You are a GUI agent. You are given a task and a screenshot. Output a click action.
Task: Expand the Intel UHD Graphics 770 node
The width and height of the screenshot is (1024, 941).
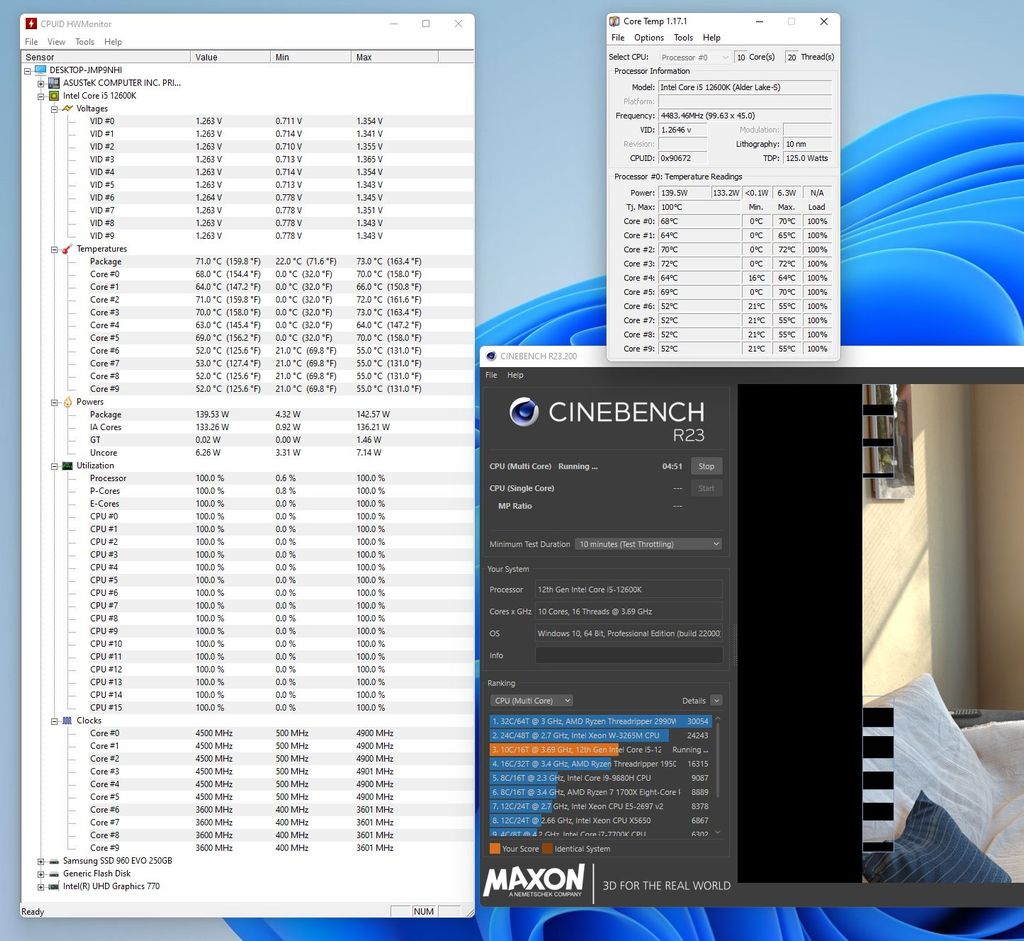(x=40, y=887)
